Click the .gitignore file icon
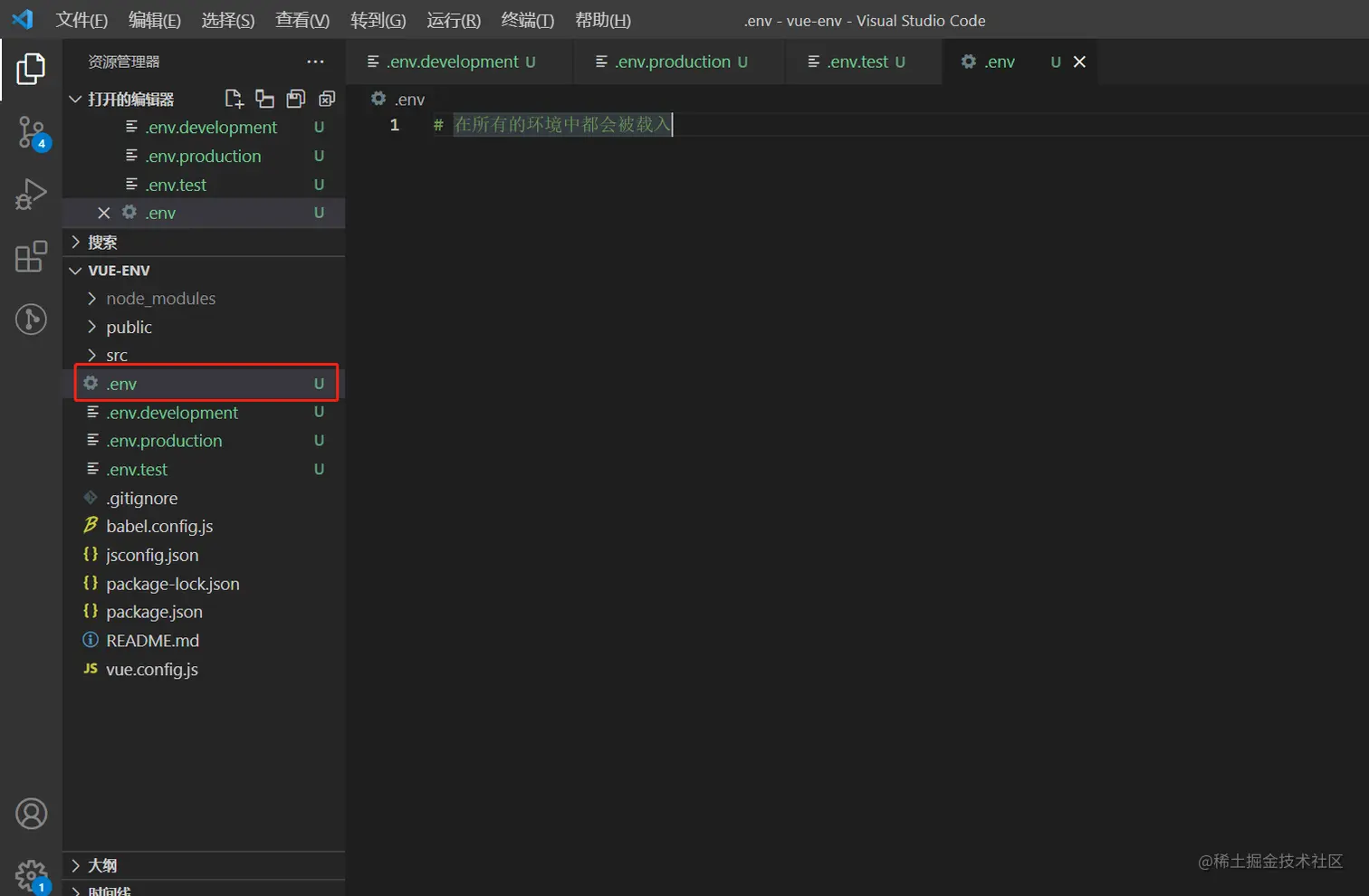1369x896 pixels. pyautogui.click(x=91, y=497)
